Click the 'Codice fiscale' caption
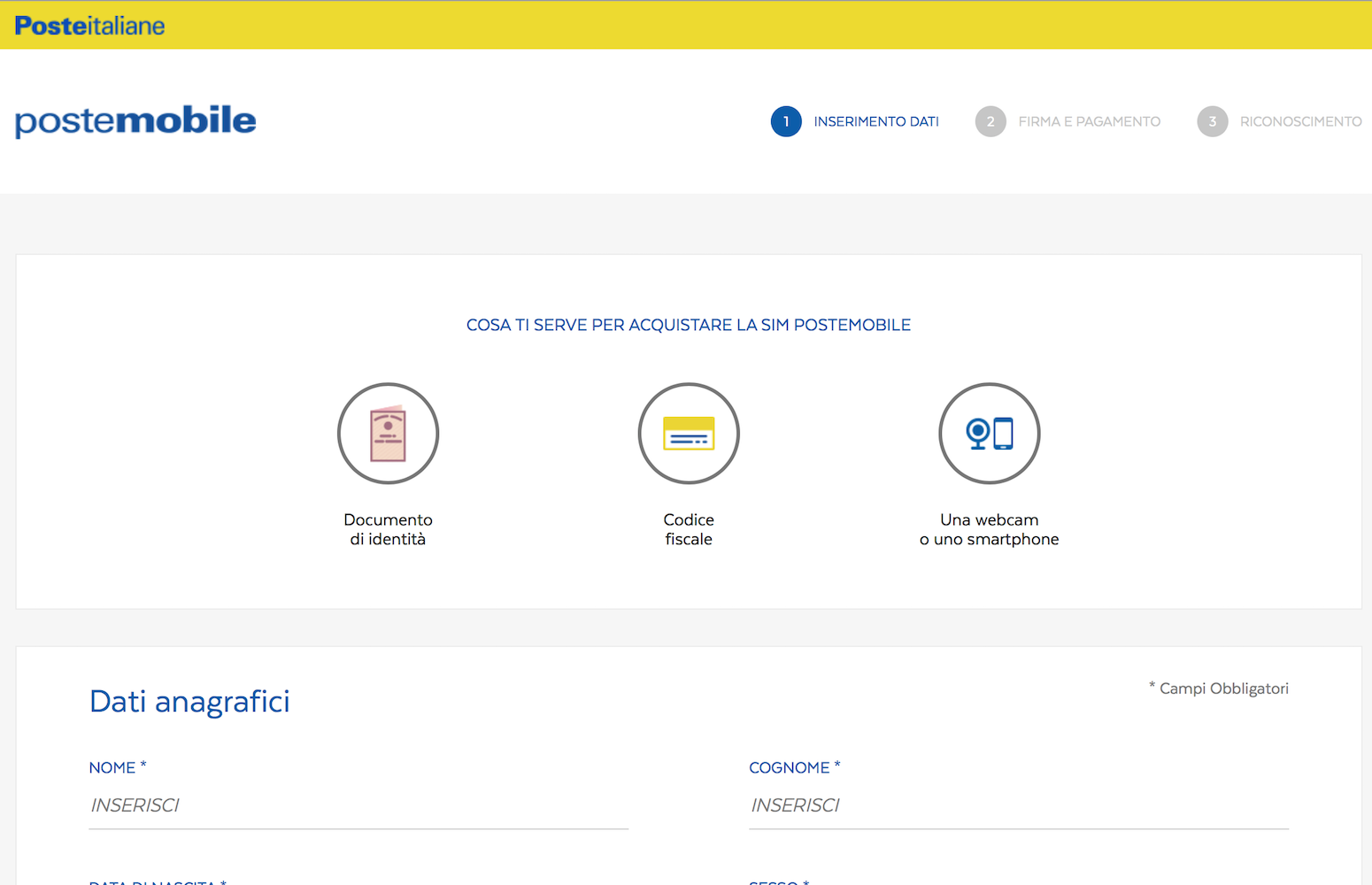Viewport: 1372px width, 885px height. tap(689, 529)
